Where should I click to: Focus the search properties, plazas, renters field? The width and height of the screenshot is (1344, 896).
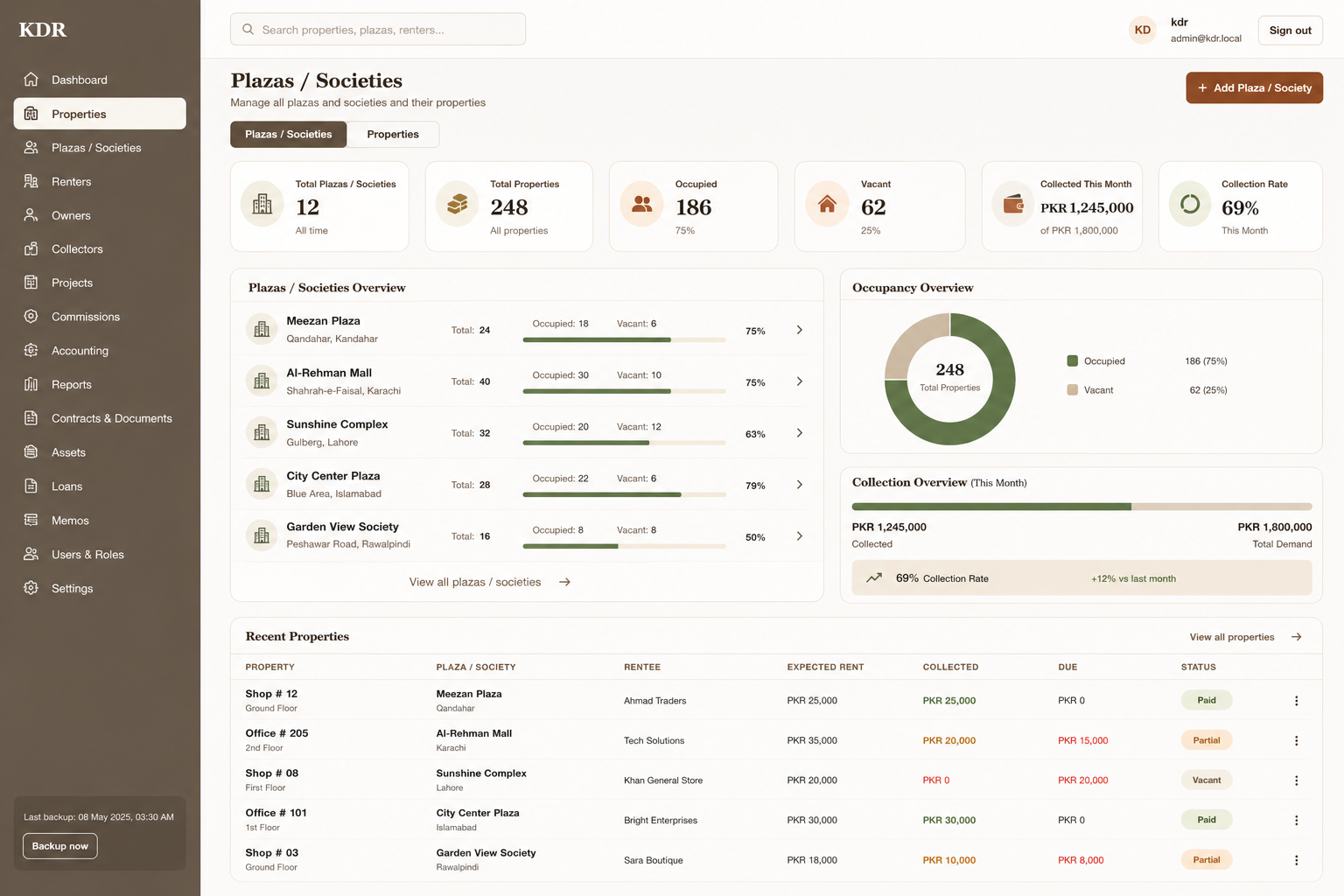(x=378, y=30)
